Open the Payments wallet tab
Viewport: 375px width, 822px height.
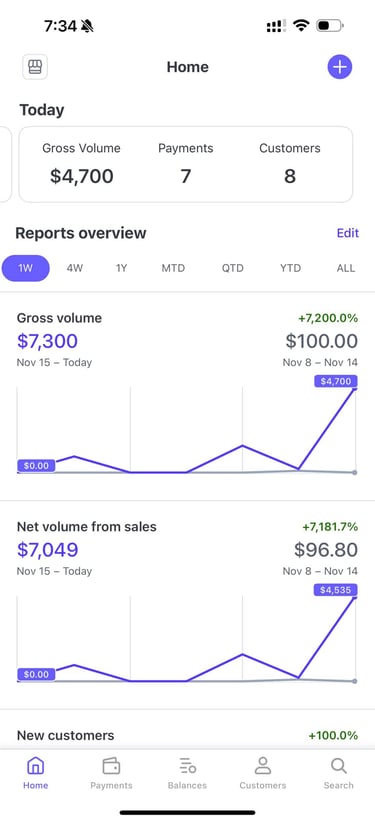pos(111,766)
